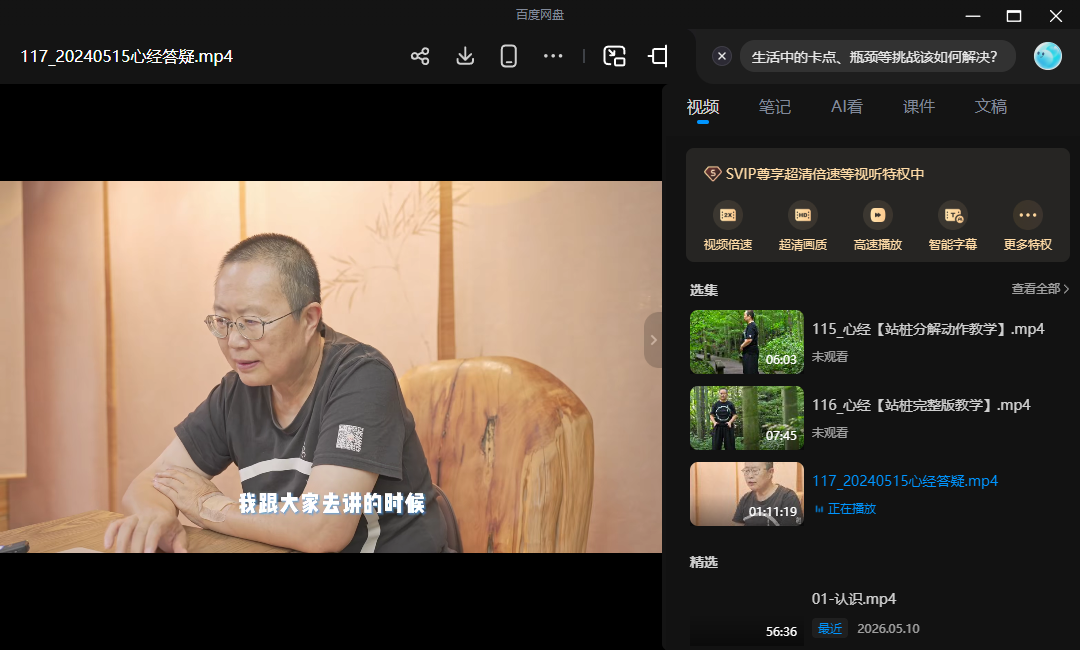This screenshot has height=650, width=1080.
Task: Switch to the 笔记 tab
Action: [775, 107]
